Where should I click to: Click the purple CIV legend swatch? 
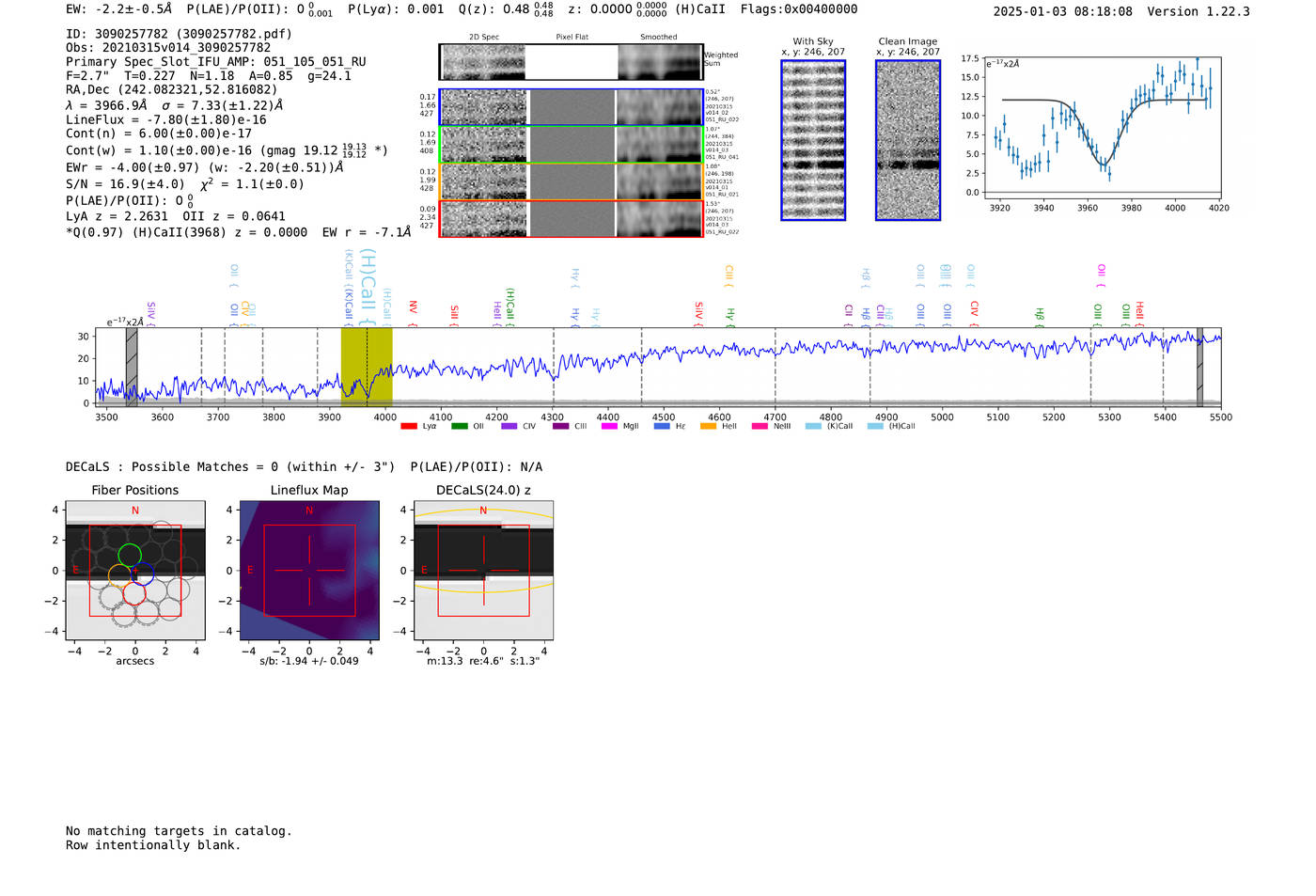(509, 426)
